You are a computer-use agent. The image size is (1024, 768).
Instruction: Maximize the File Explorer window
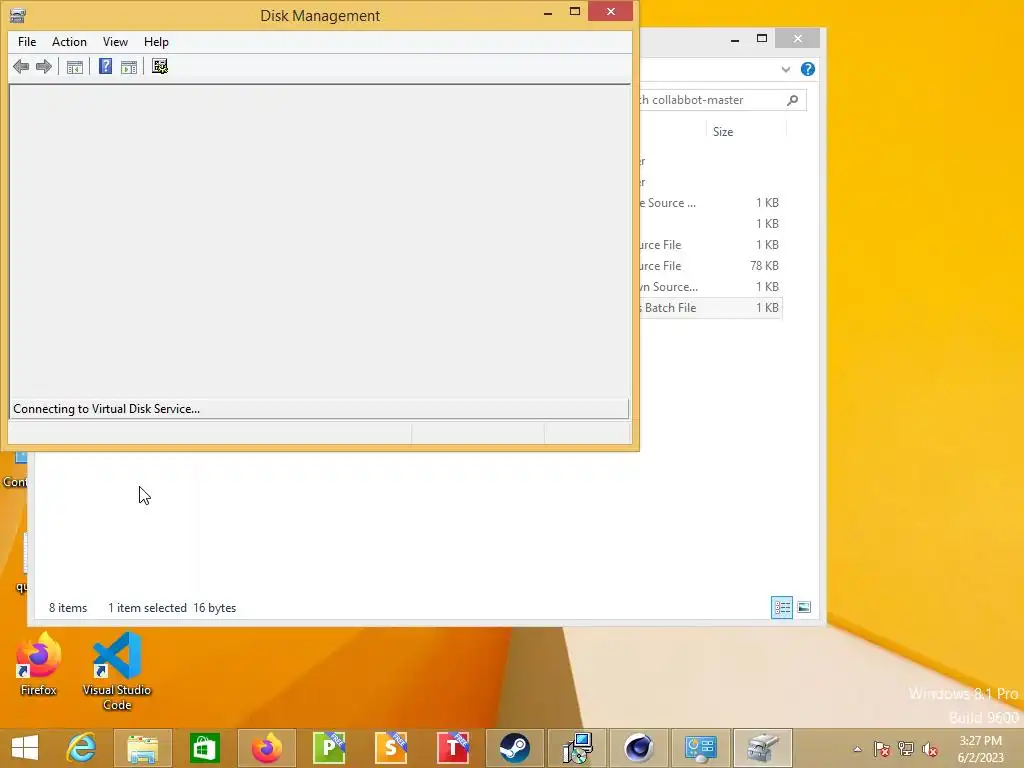[761, 39]
